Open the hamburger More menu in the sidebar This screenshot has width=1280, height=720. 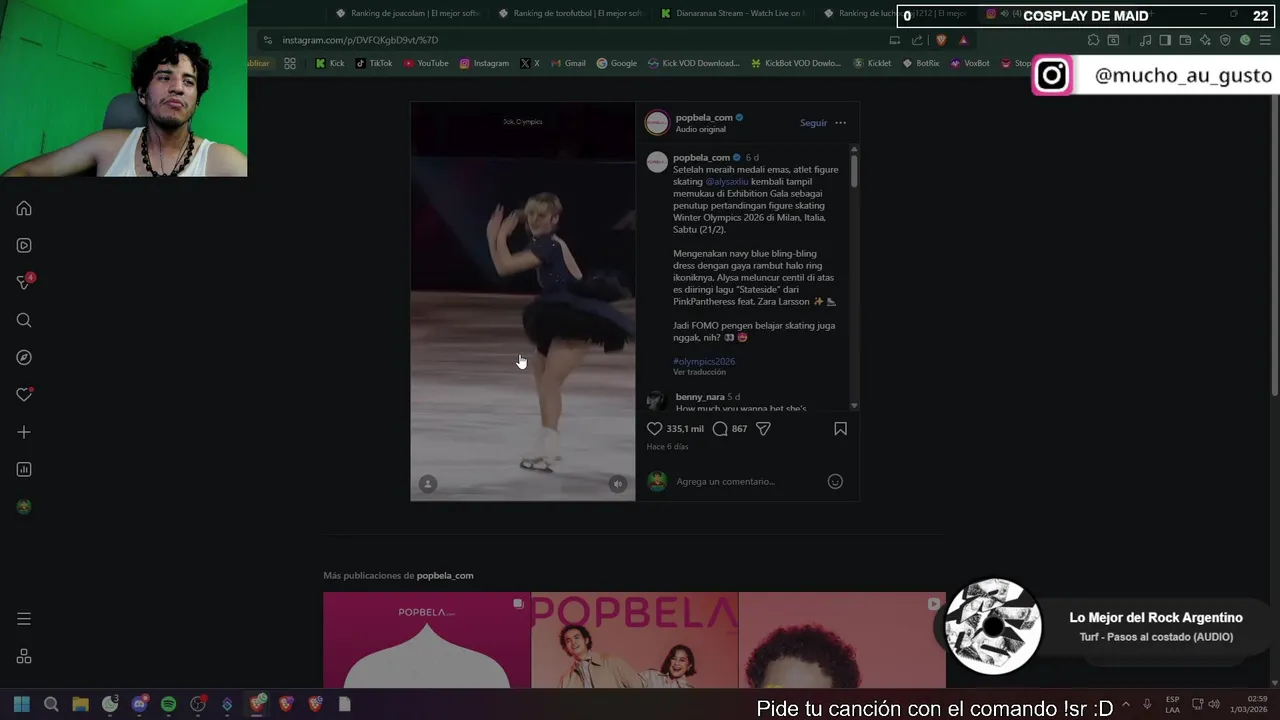point(24,619)
